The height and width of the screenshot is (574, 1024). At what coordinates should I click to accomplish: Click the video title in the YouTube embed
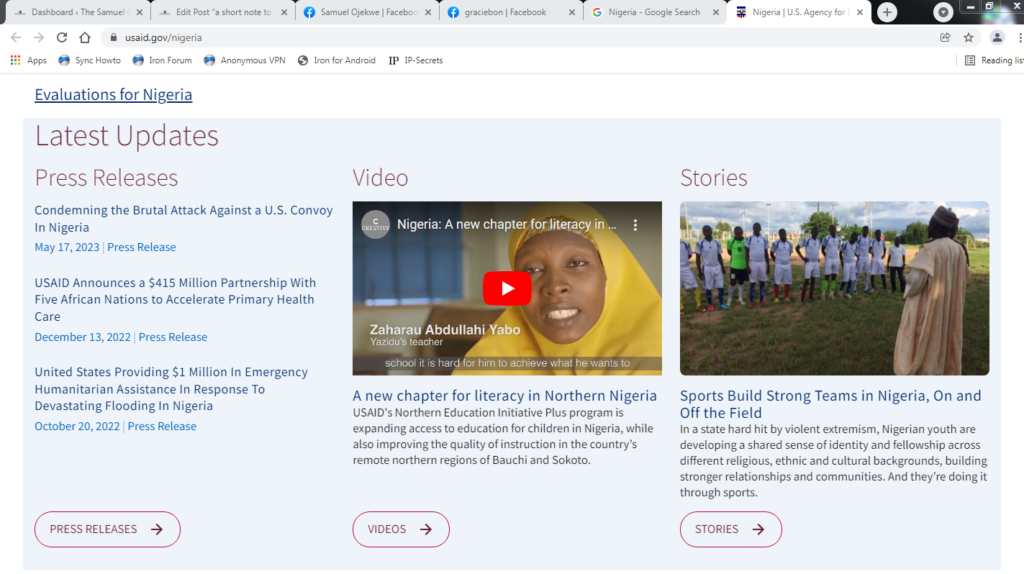point(507,225)
